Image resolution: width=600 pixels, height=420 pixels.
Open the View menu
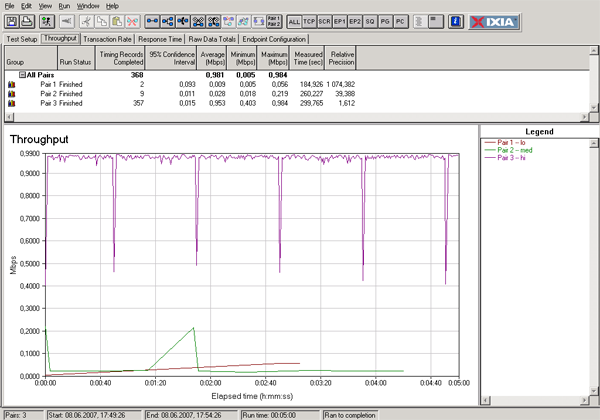tap(43, 6)
